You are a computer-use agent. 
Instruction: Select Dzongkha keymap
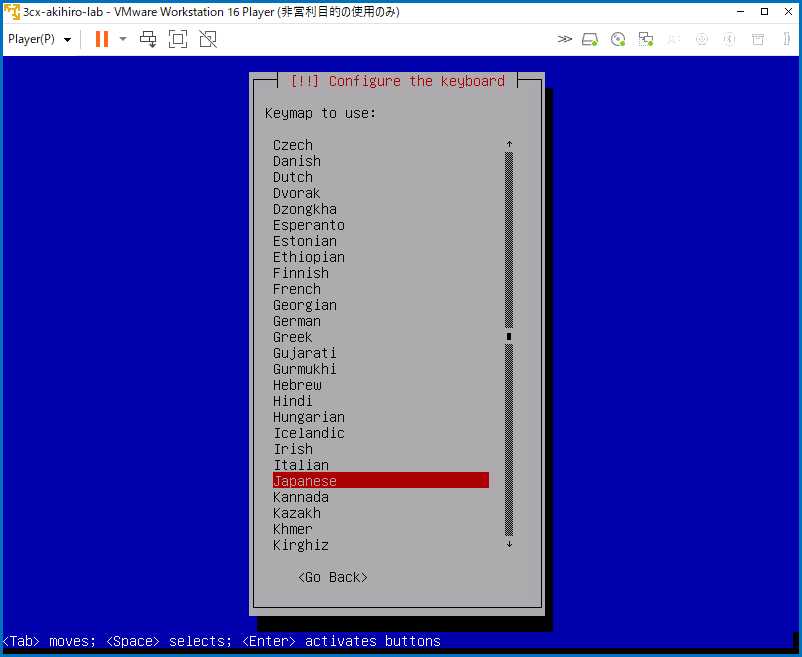(x=381, y=209)
